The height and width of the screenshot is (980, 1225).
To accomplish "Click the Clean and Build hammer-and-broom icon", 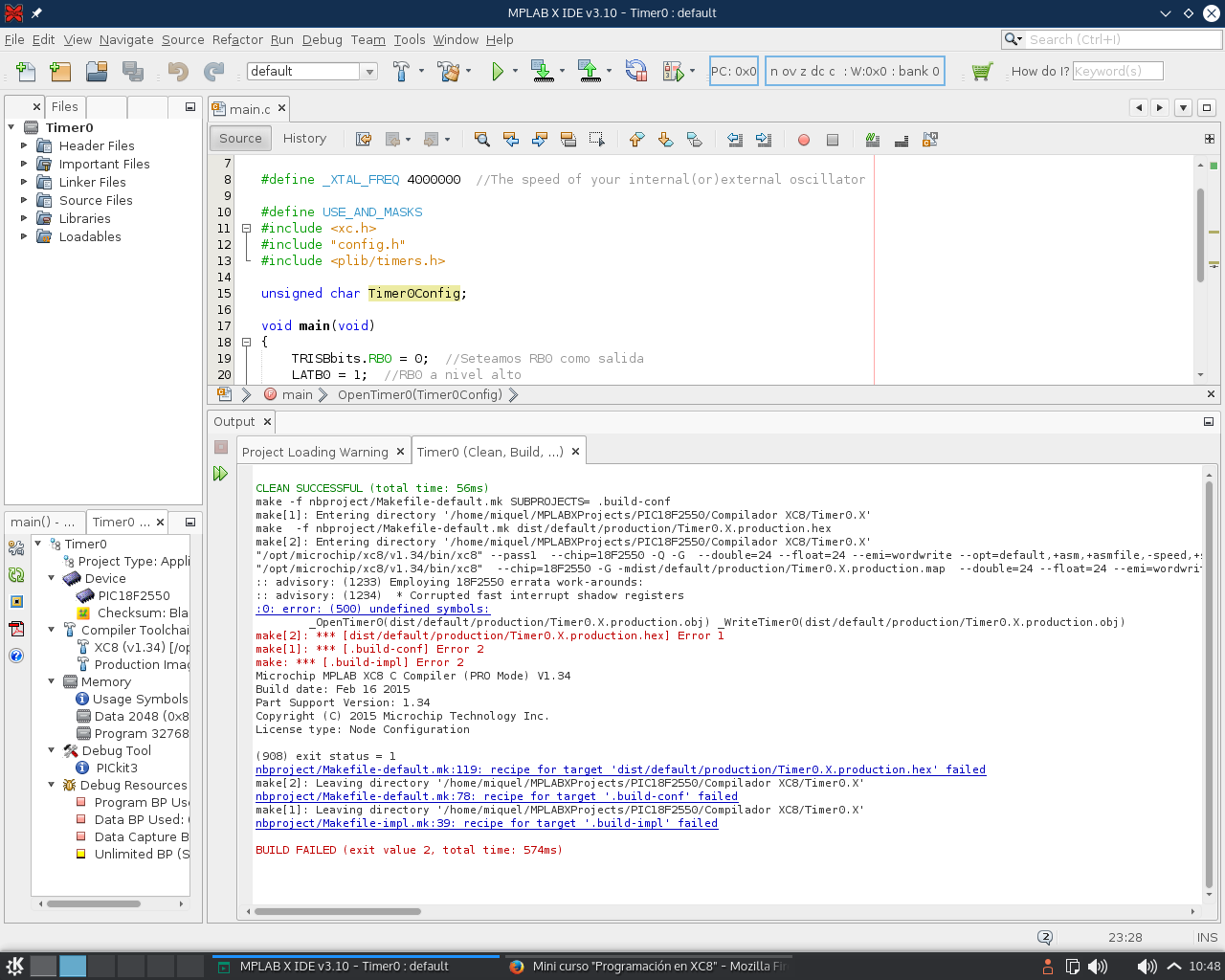I will pos(447,72).
